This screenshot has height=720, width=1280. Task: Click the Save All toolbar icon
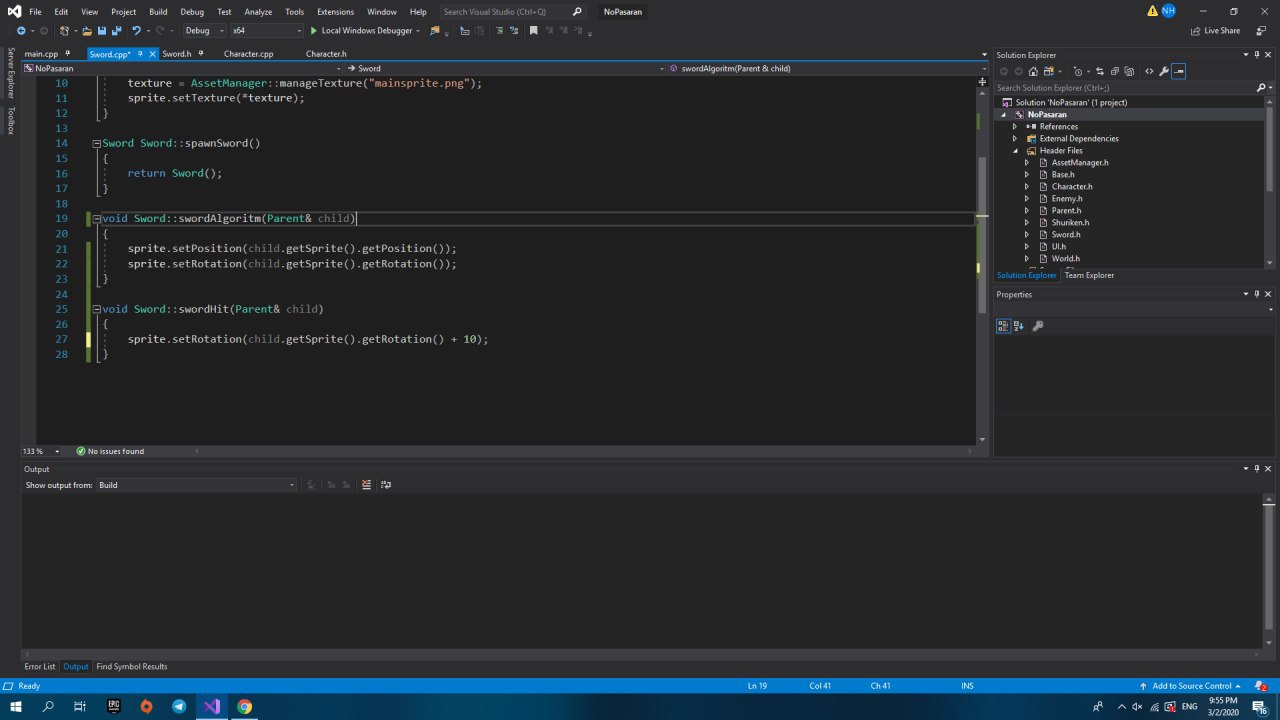pyautogui.click(x=117, y=31)
